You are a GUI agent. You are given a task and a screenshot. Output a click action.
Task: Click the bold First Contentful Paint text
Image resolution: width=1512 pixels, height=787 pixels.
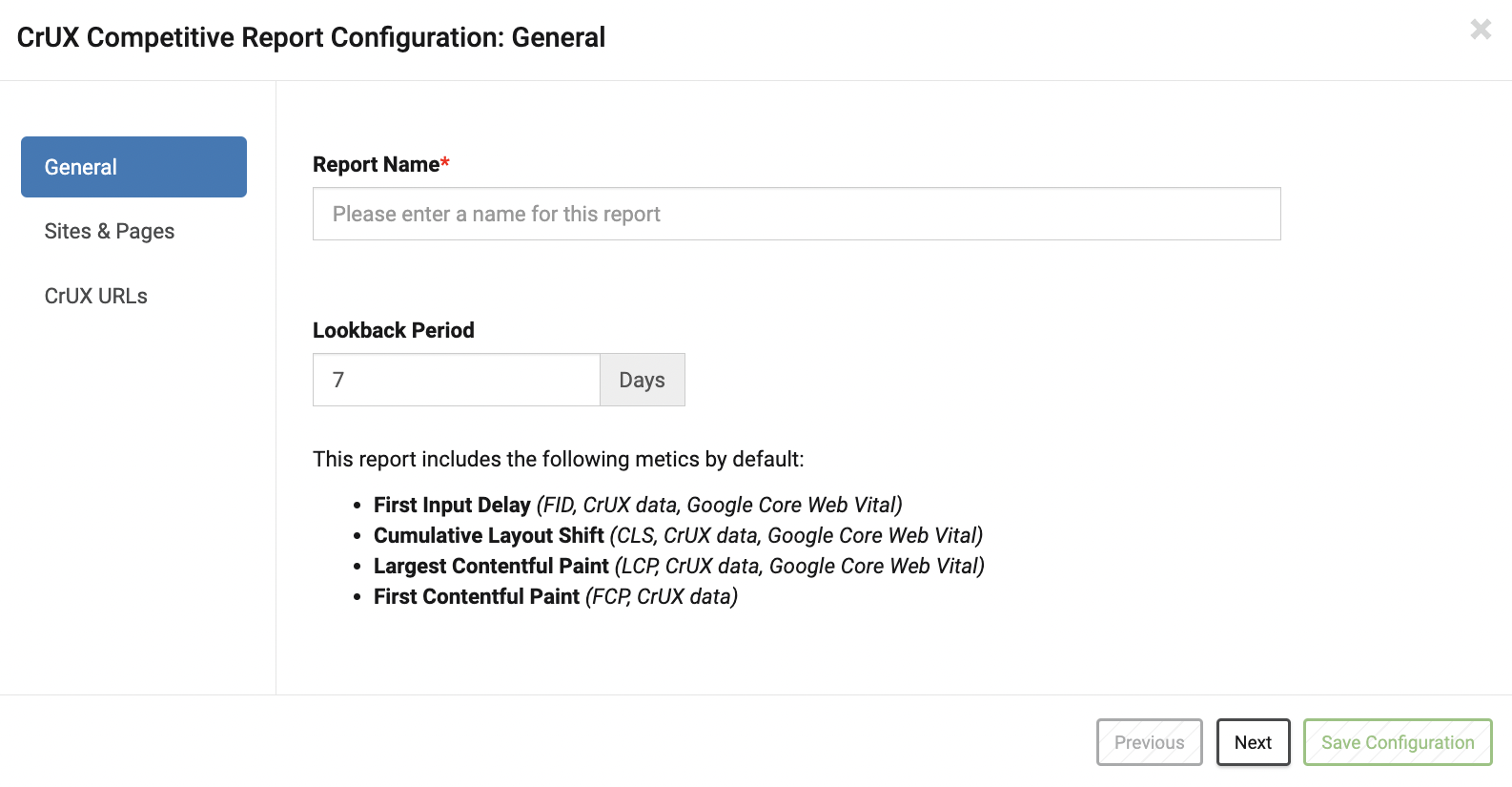(x=477, y=596)
